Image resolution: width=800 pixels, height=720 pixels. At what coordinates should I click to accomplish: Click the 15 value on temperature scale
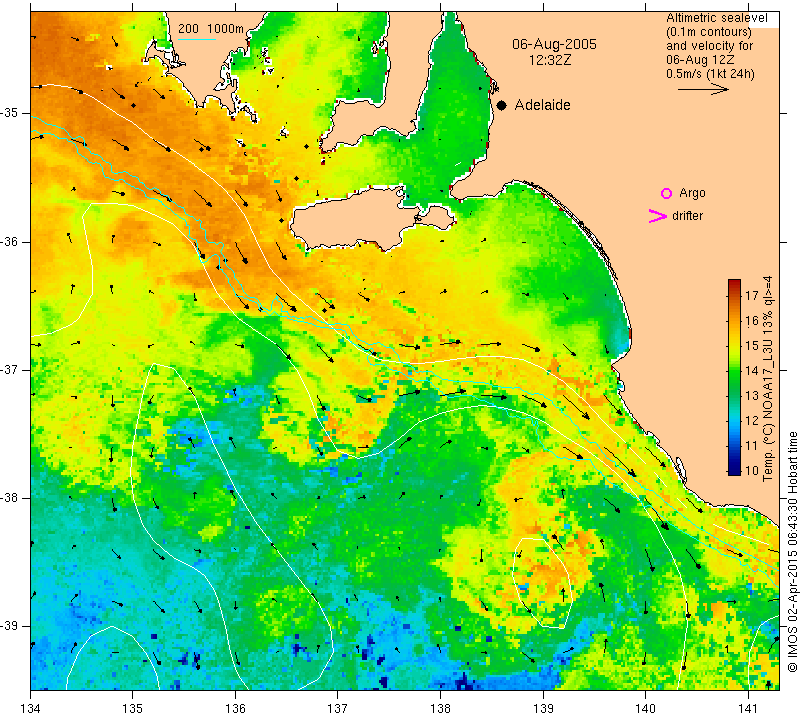coord(752,345)
